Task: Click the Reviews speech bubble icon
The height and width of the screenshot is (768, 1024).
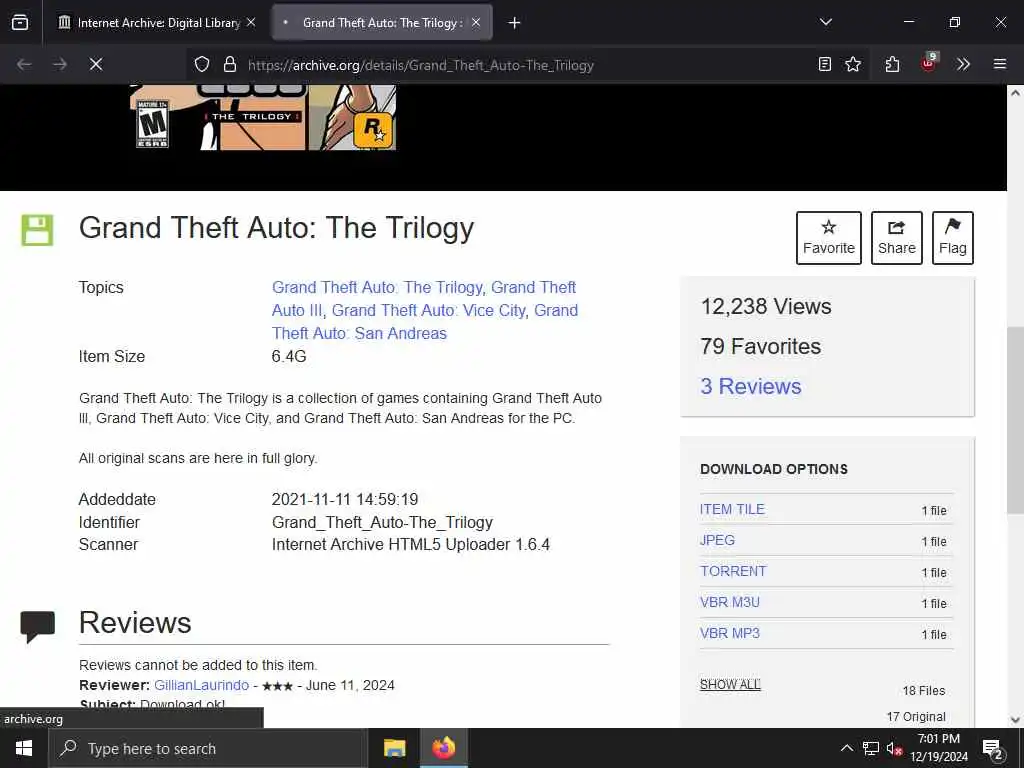Action: click(x=37, y=626)
